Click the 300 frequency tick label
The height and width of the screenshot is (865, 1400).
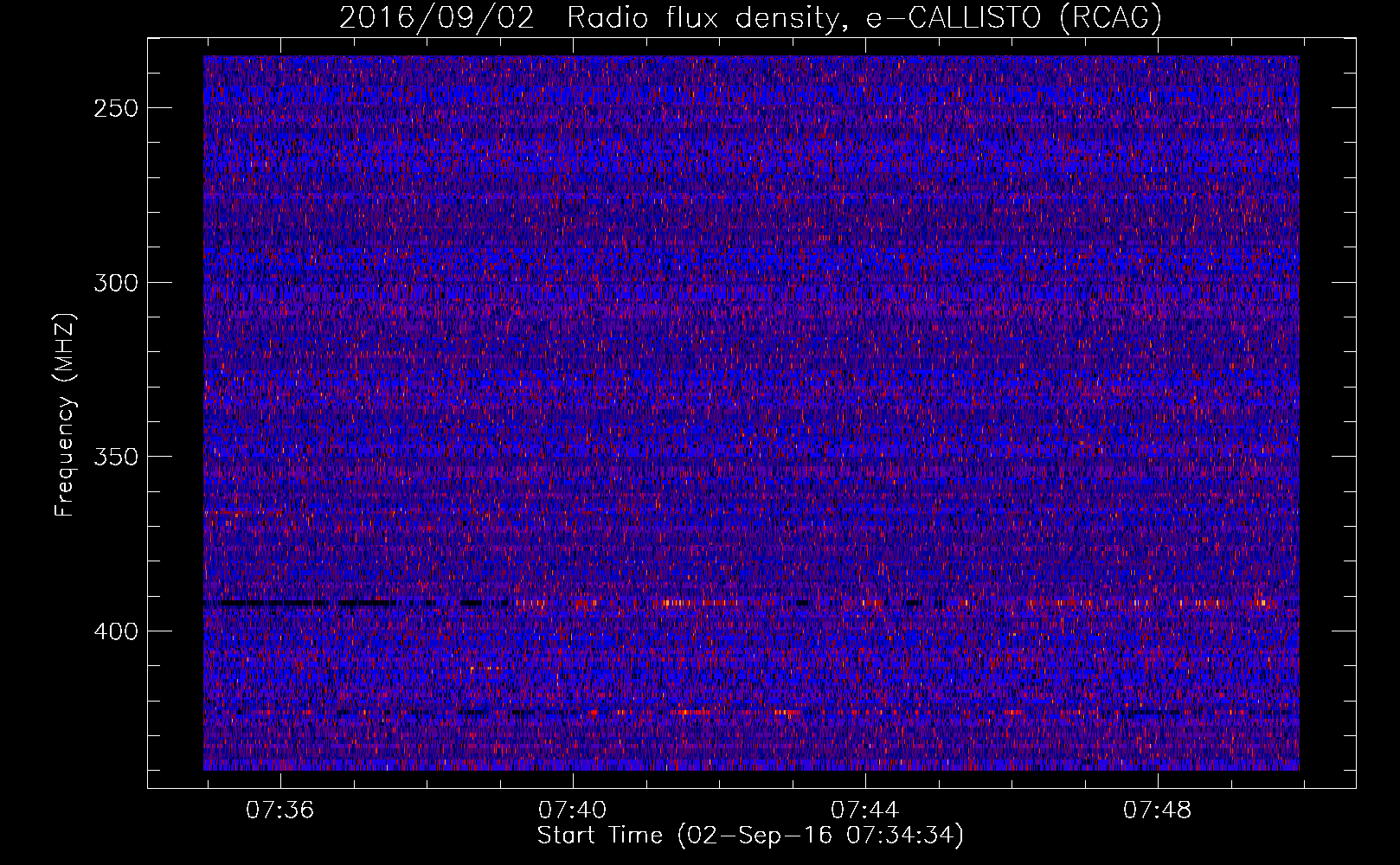click(x=116, y=283)
